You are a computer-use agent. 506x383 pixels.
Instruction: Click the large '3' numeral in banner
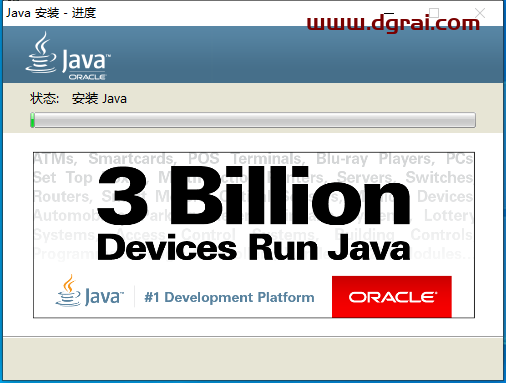coord(122,196)
